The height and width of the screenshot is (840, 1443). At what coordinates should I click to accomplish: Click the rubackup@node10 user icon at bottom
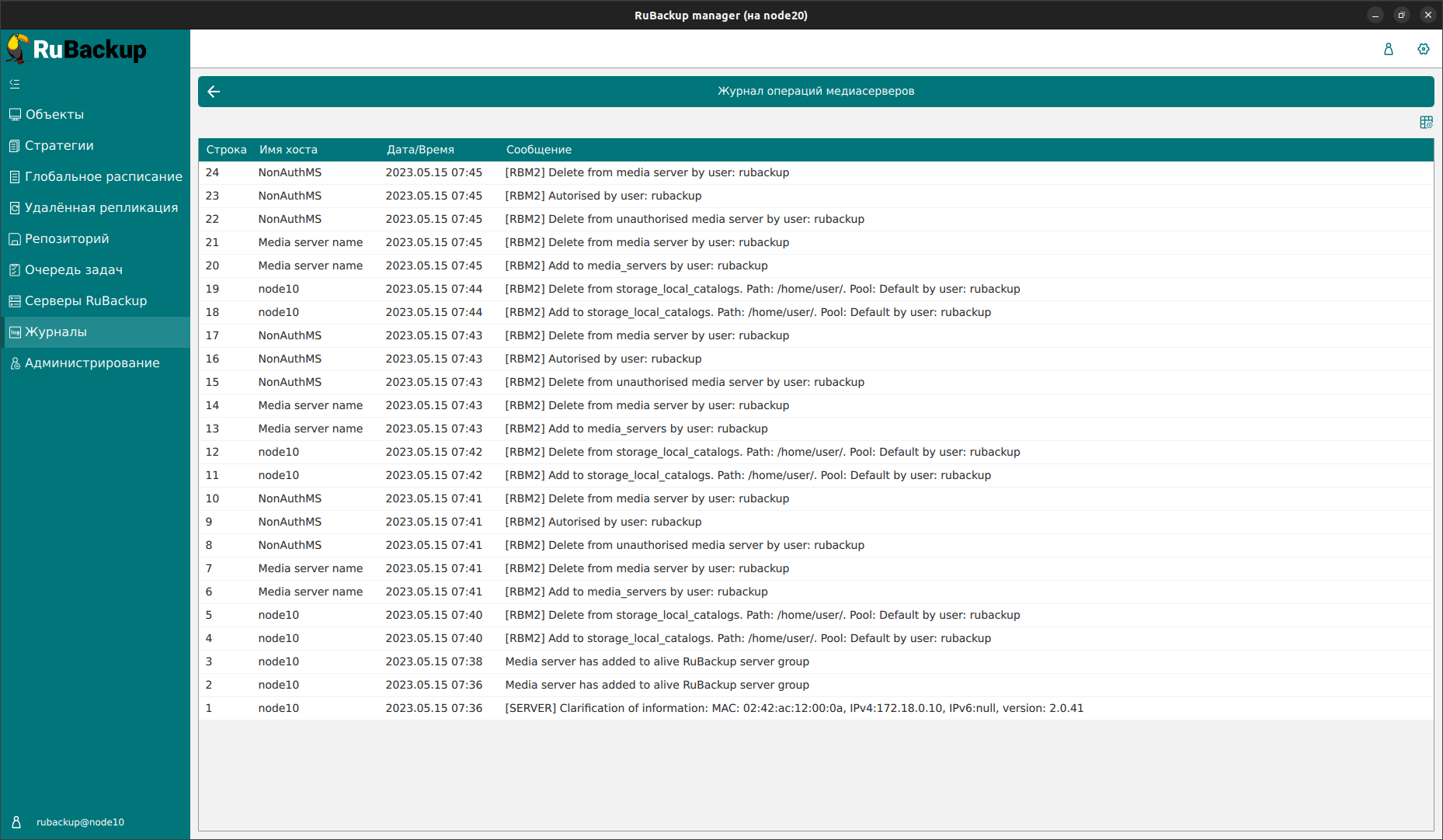[16, 822]
